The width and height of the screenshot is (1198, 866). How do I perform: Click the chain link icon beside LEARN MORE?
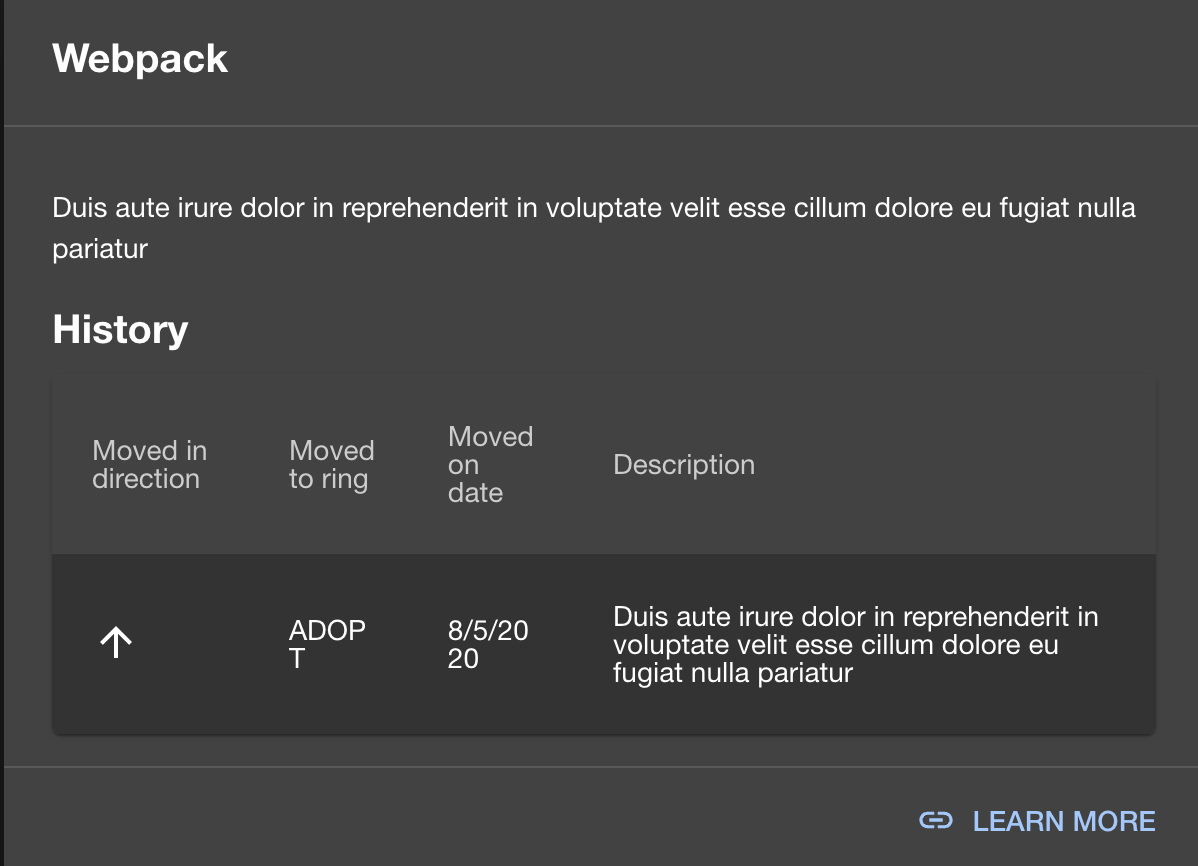click(x=935, y=821)
